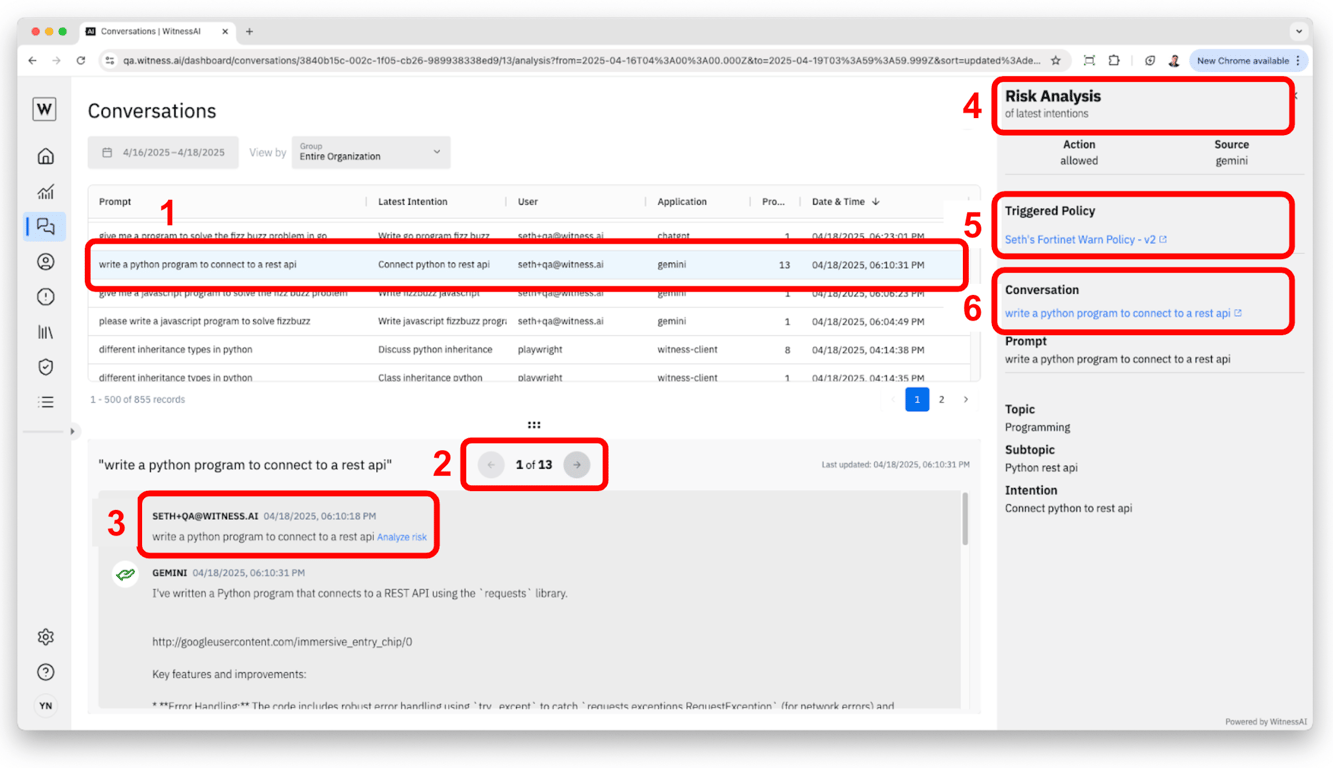Viewport: 1333px width, 768px height.
Task: Go back with the browser back arrow
Action: 33,61
